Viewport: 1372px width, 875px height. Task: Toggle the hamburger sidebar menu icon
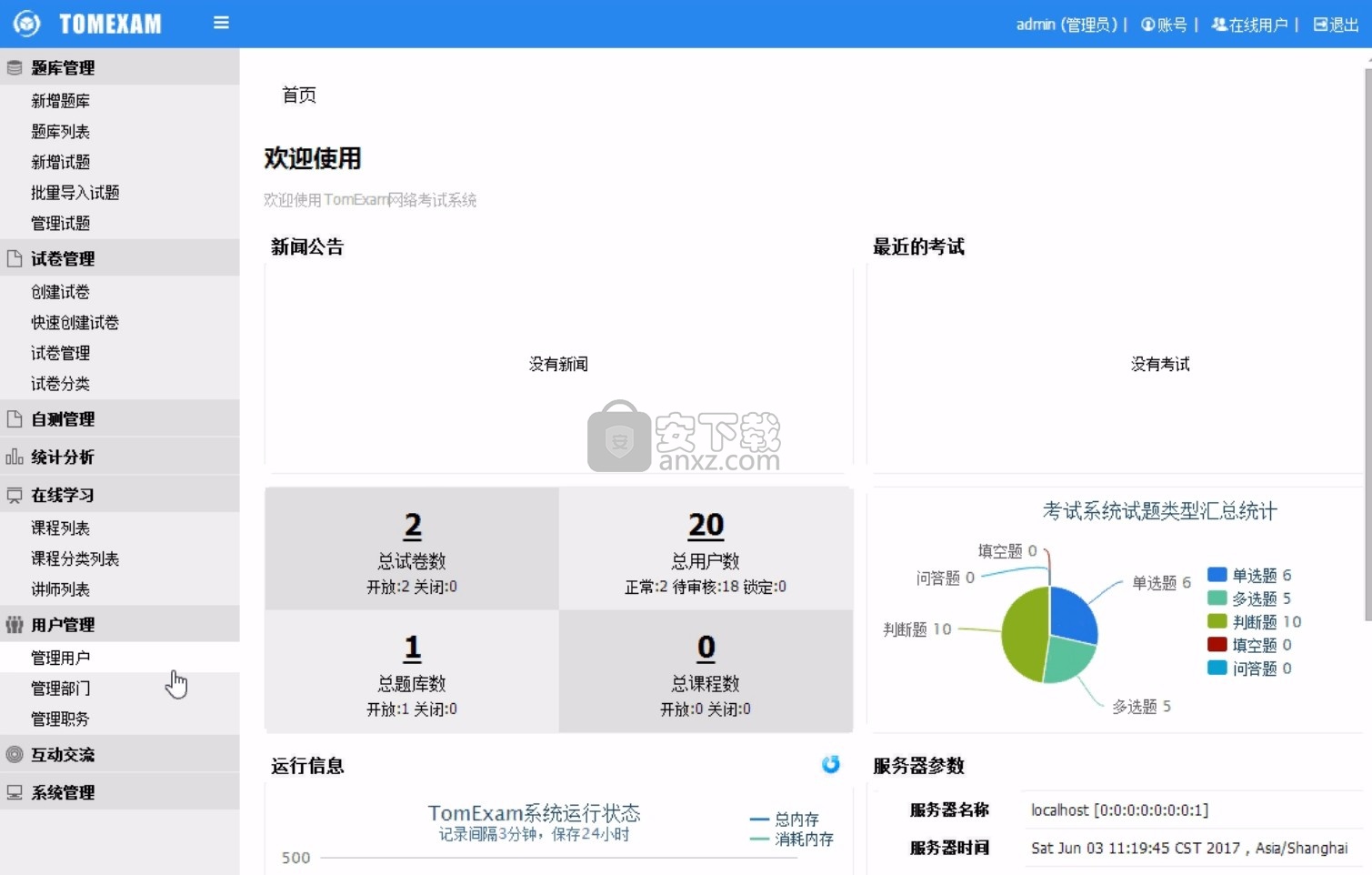coord(221,23)
